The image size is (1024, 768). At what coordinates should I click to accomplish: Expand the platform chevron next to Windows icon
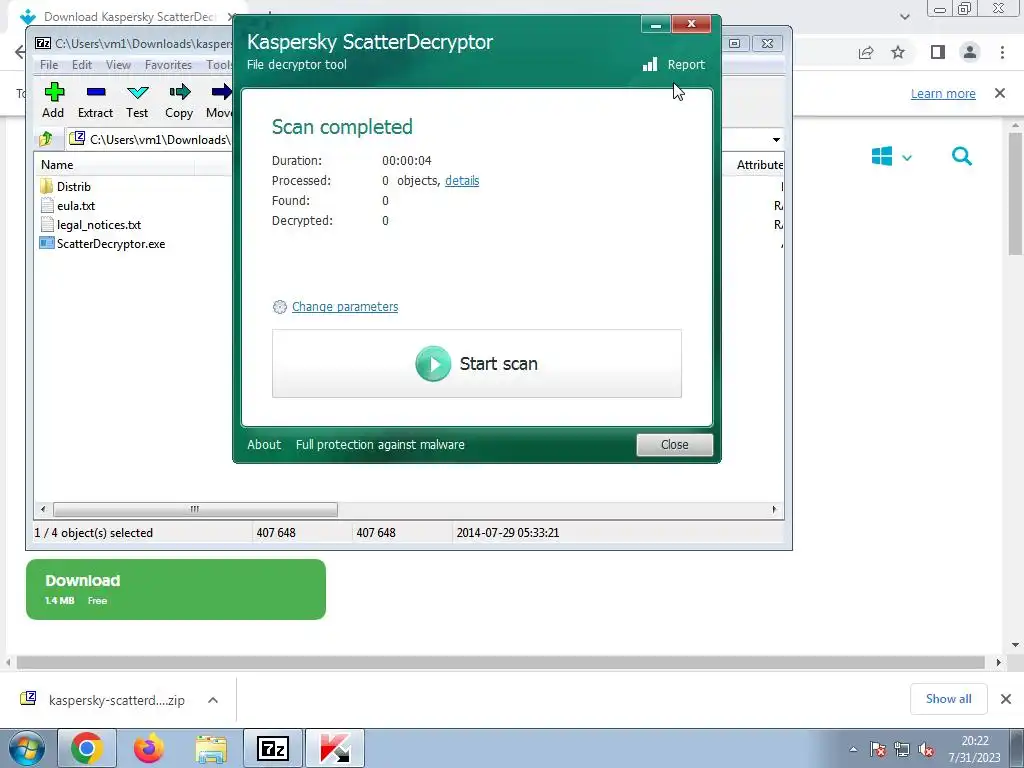coord(907,157)
